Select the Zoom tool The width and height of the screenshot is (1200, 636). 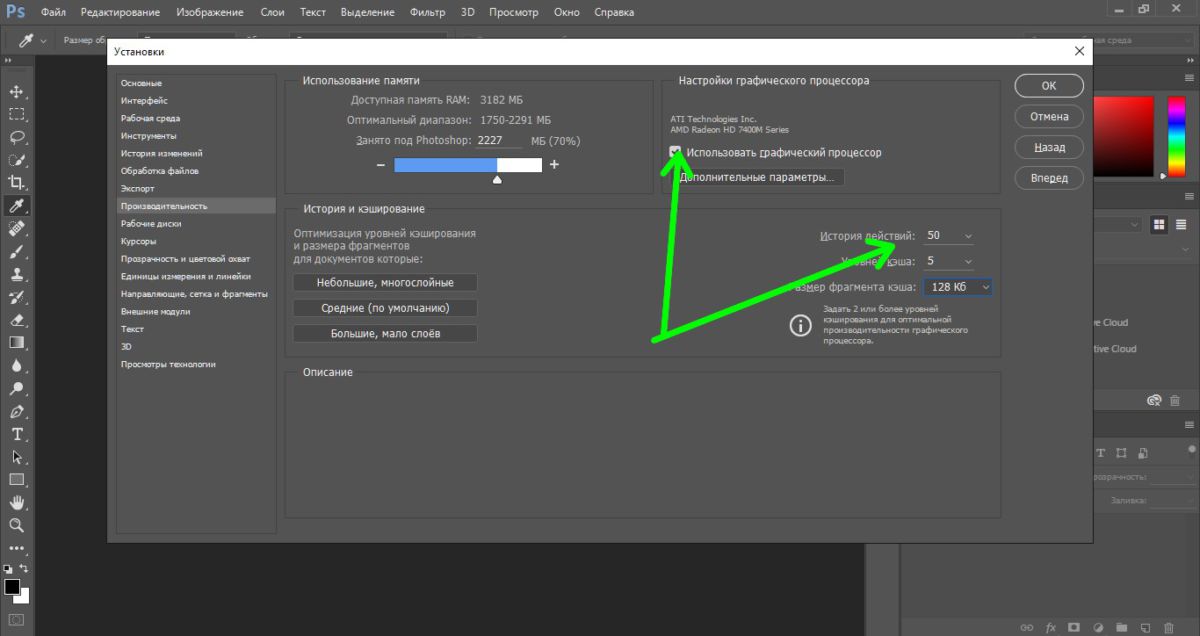(17, 525)
